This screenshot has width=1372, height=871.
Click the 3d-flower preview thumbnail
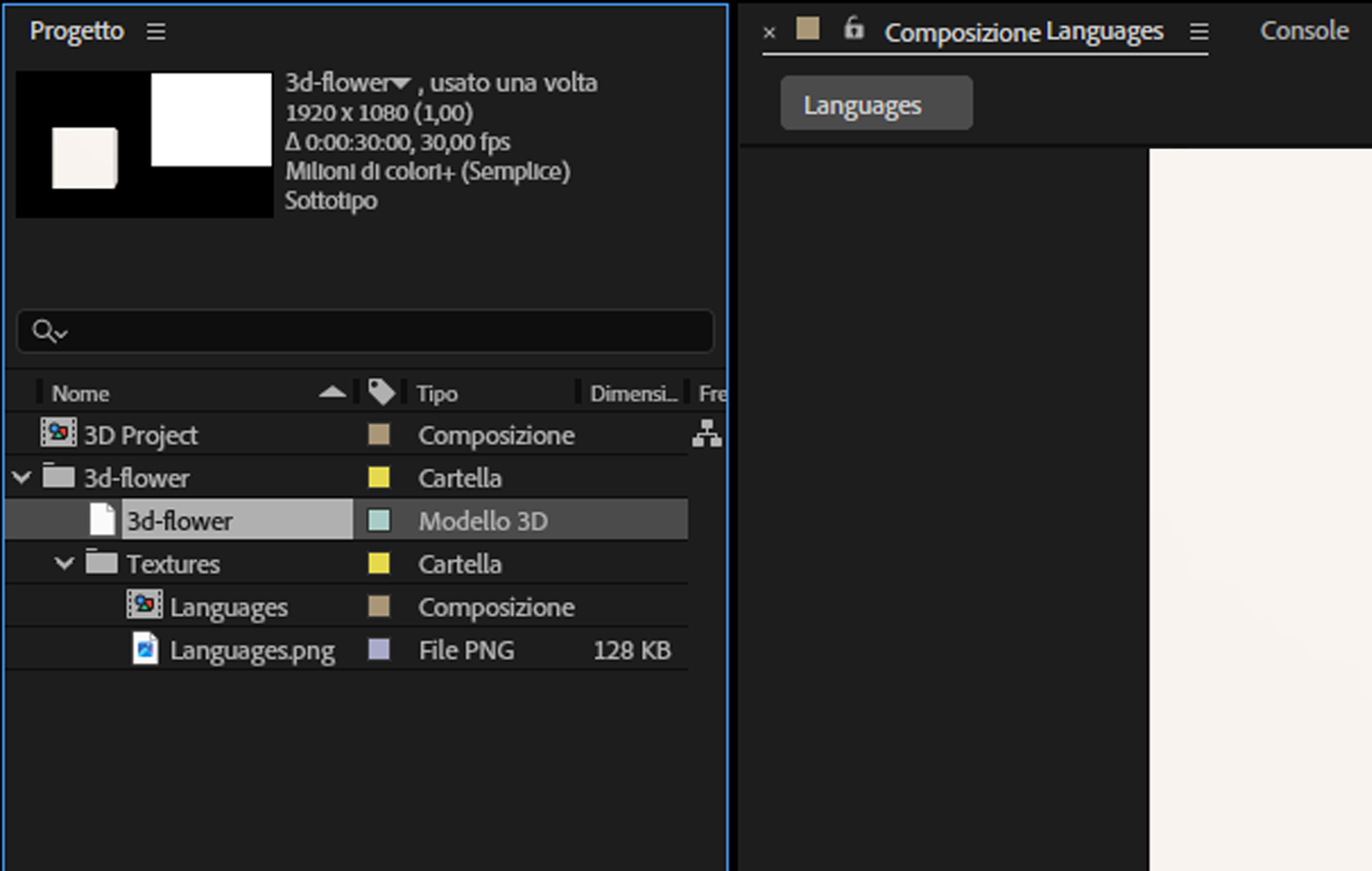[x=144, y=144]
